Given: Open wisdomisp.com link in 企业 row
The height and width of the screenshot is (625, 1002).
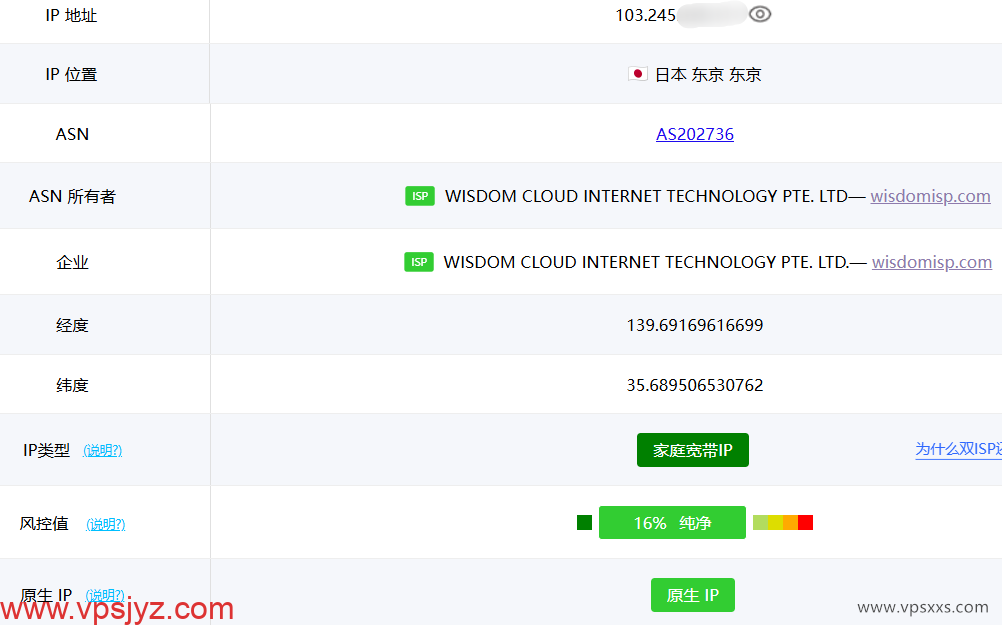Looking at the screenshot, I should click(x=931, y=262).
